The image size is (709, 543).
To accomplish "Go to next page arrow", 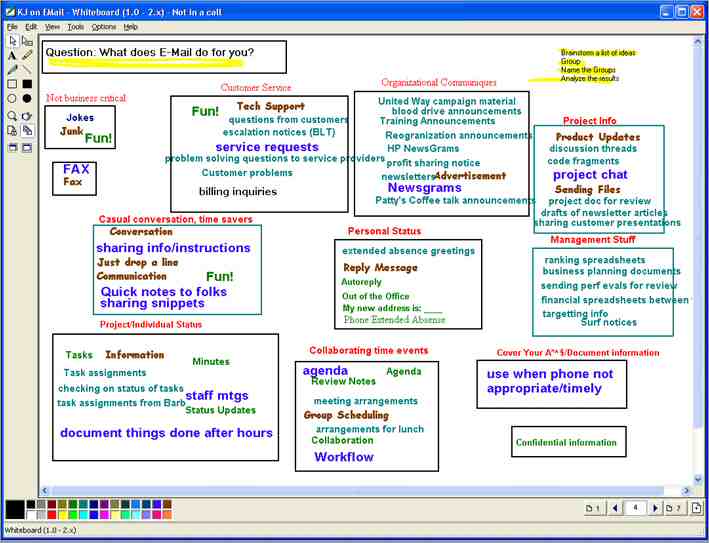I will pyautogui.click(x=656, y=509).
